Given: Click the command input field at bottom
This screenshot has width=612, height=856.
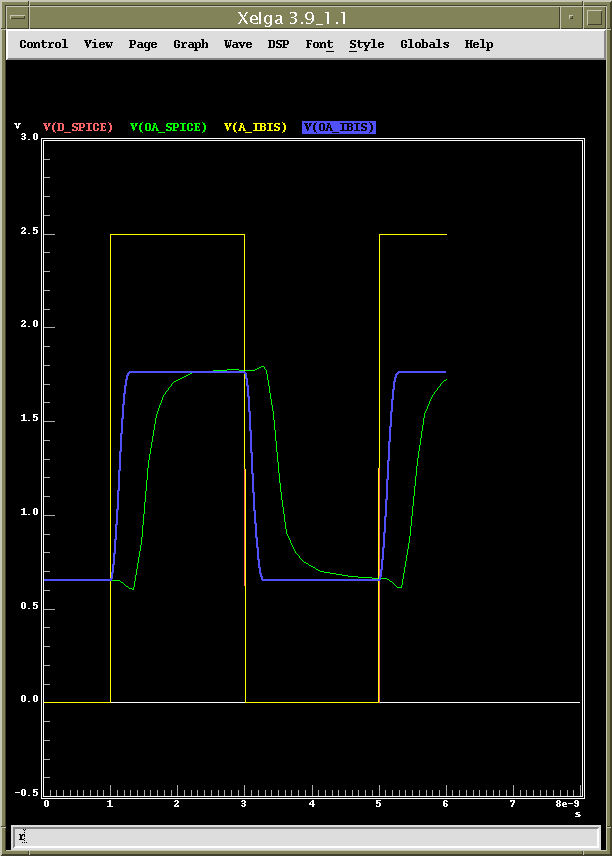Looking at the screenshot, I should (306, 836).
